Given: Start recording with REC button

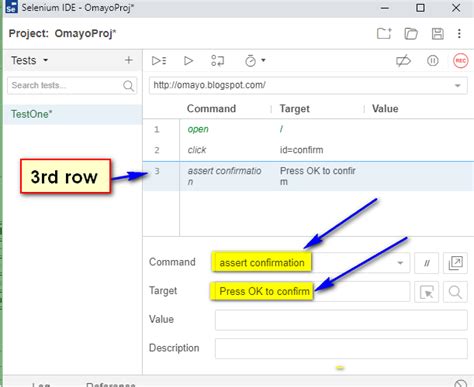Looking at the screenshot, I should coord(461,61).
